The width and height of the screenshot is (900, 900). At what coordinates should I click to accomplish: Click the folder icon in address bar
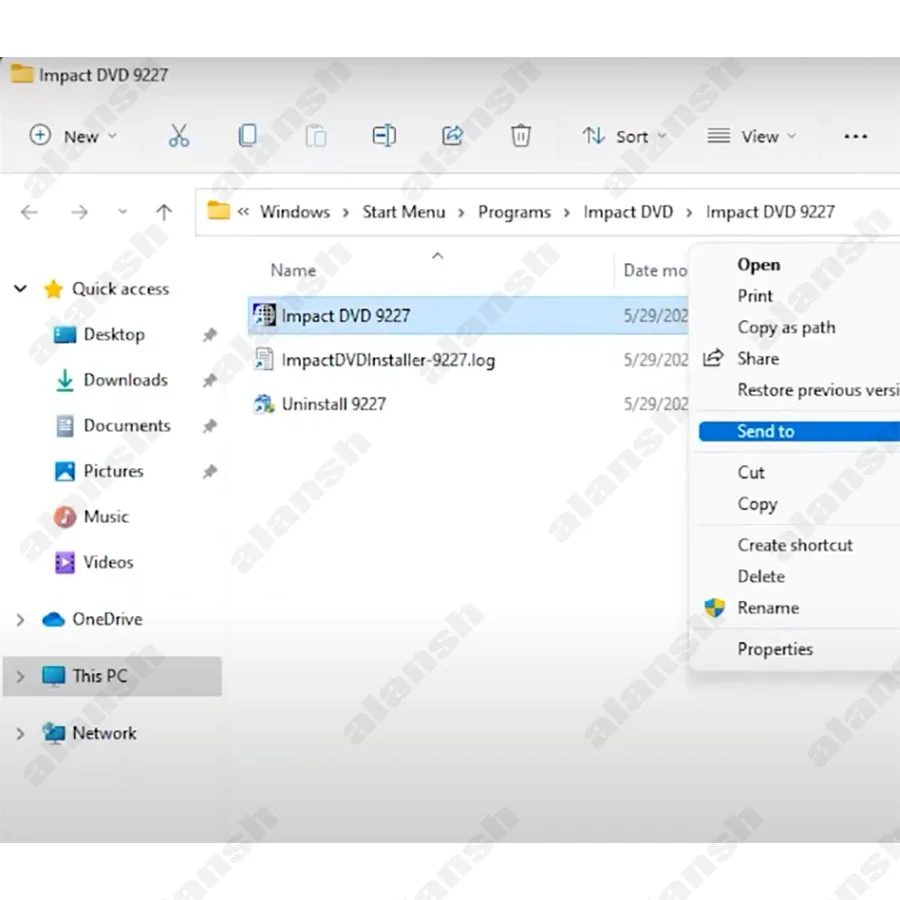218,211
